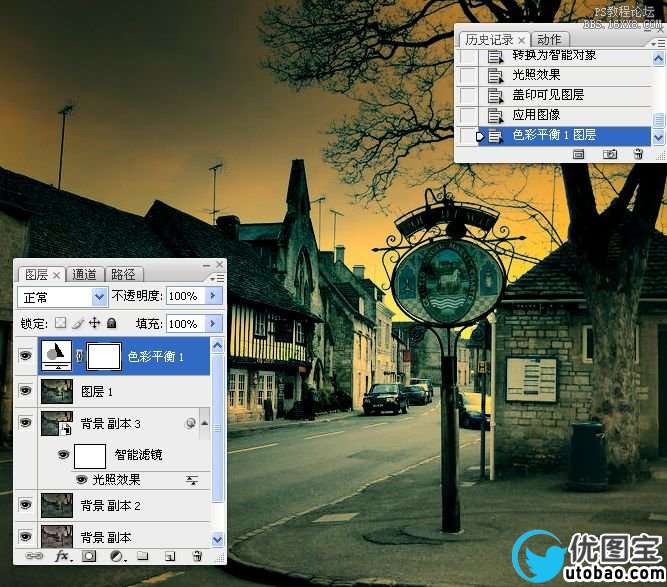Viewport: 667px width, 587px height.
Task: Open the 不透明度 opacity slider arrow
Action: point(212,297)
